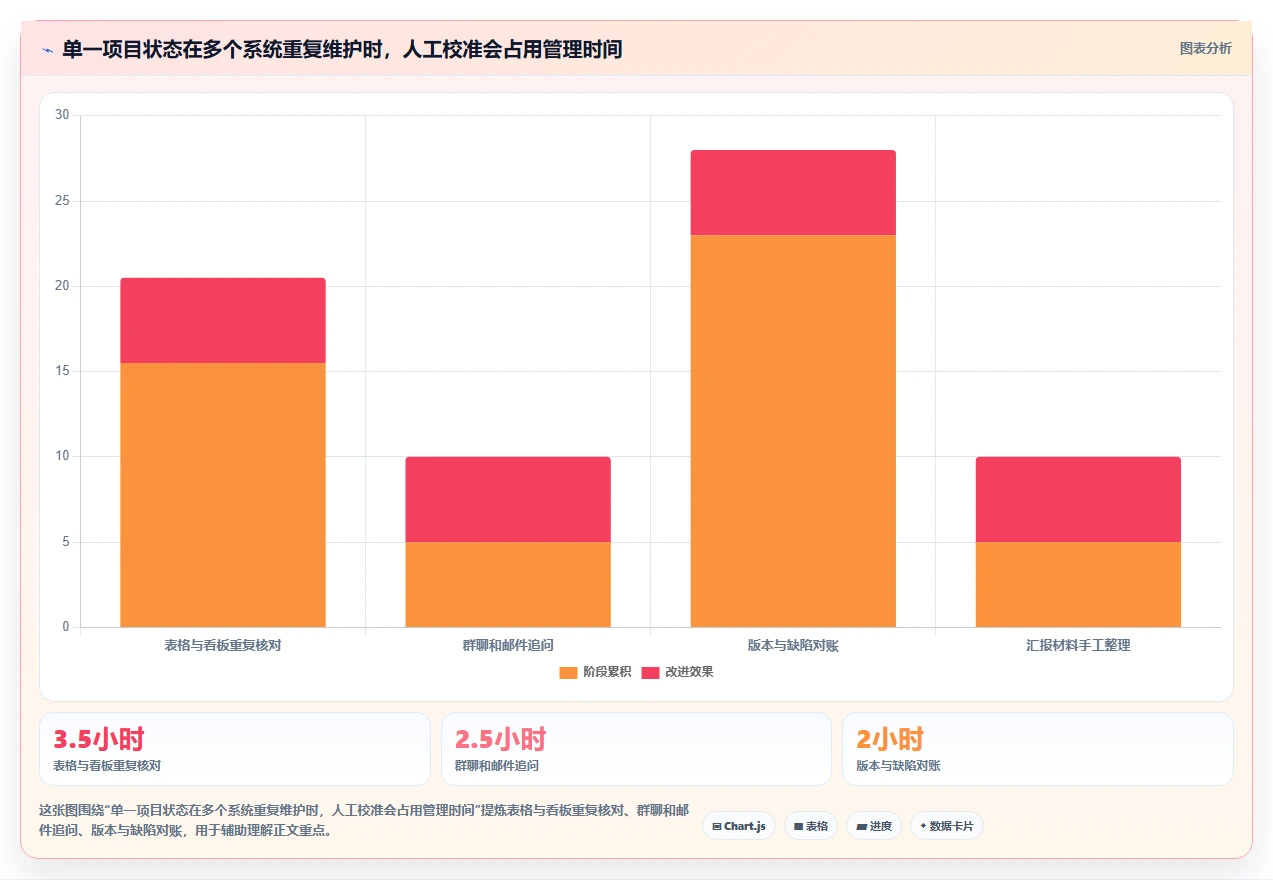
Task: Click the 表格 tag
Action: (811, 826)
